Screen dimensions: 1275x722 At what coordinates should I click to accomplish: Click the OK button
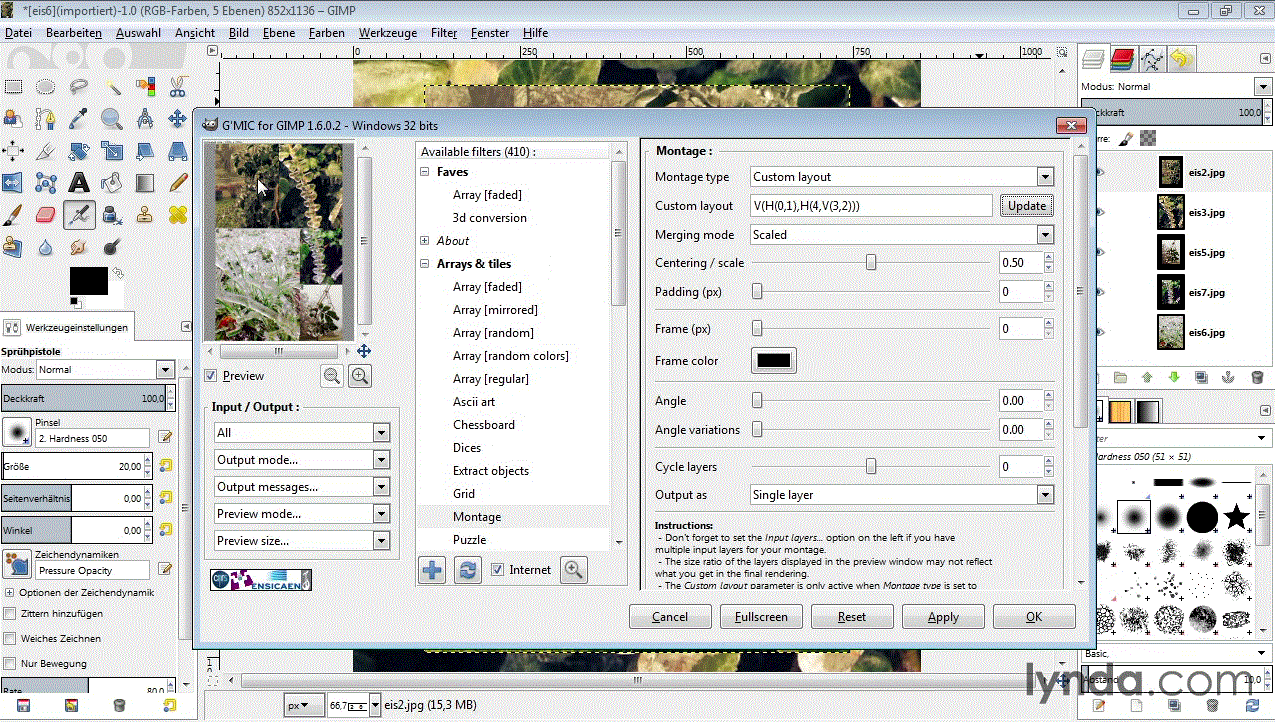[x=1034, y=617]
